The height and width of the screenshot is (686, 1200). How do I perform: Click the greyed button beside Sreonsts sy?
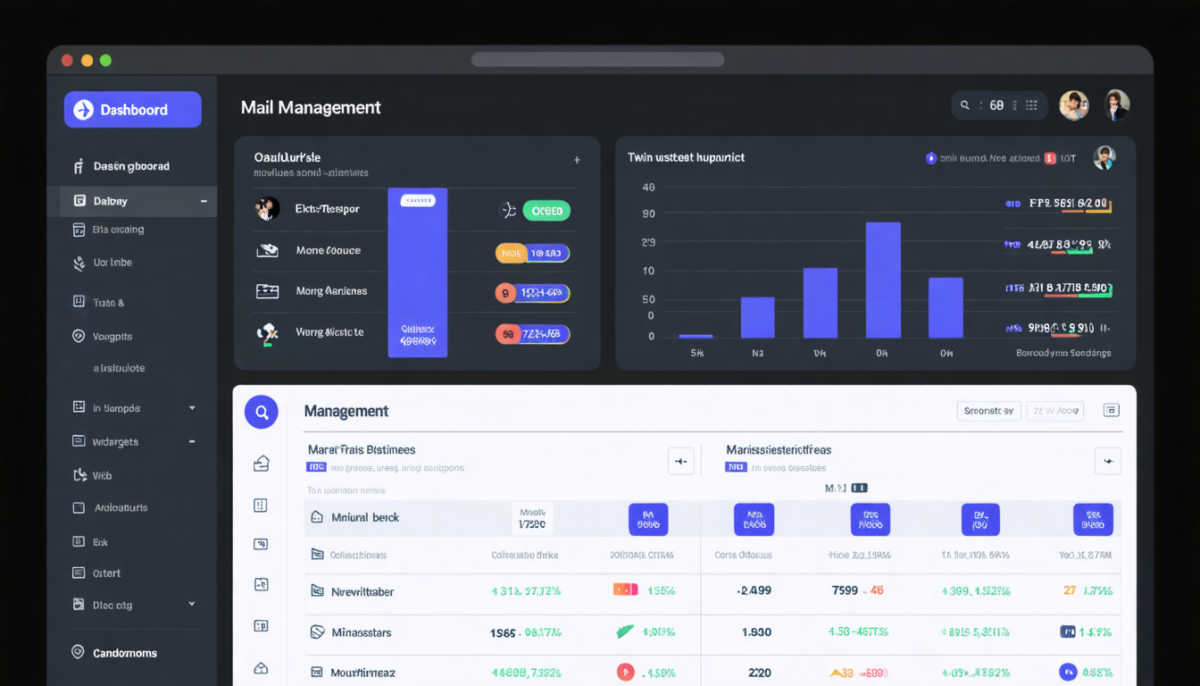point(1056,410)
